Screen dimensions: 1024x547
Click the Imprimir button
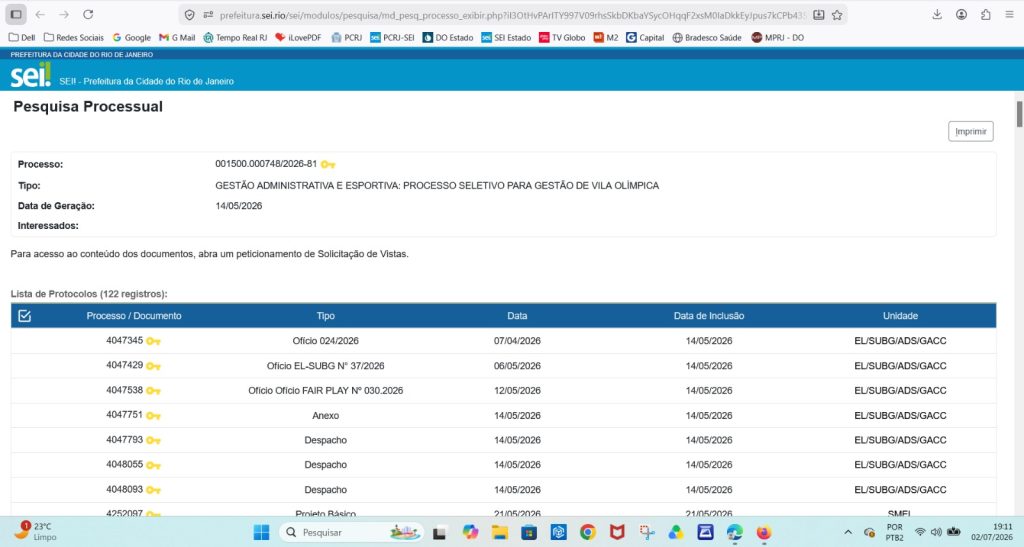point(970,131)
